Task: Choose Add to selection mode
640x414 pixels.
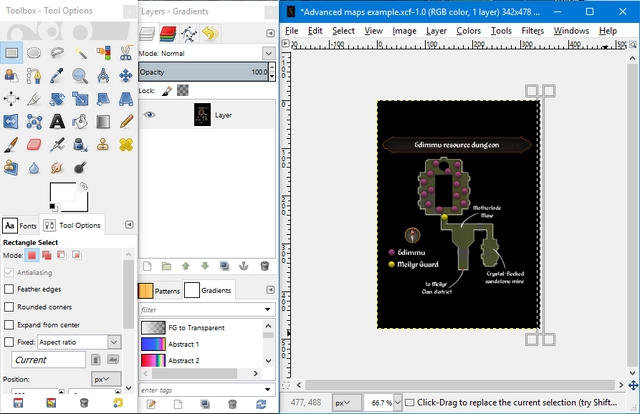Action: tap(47, 256)
